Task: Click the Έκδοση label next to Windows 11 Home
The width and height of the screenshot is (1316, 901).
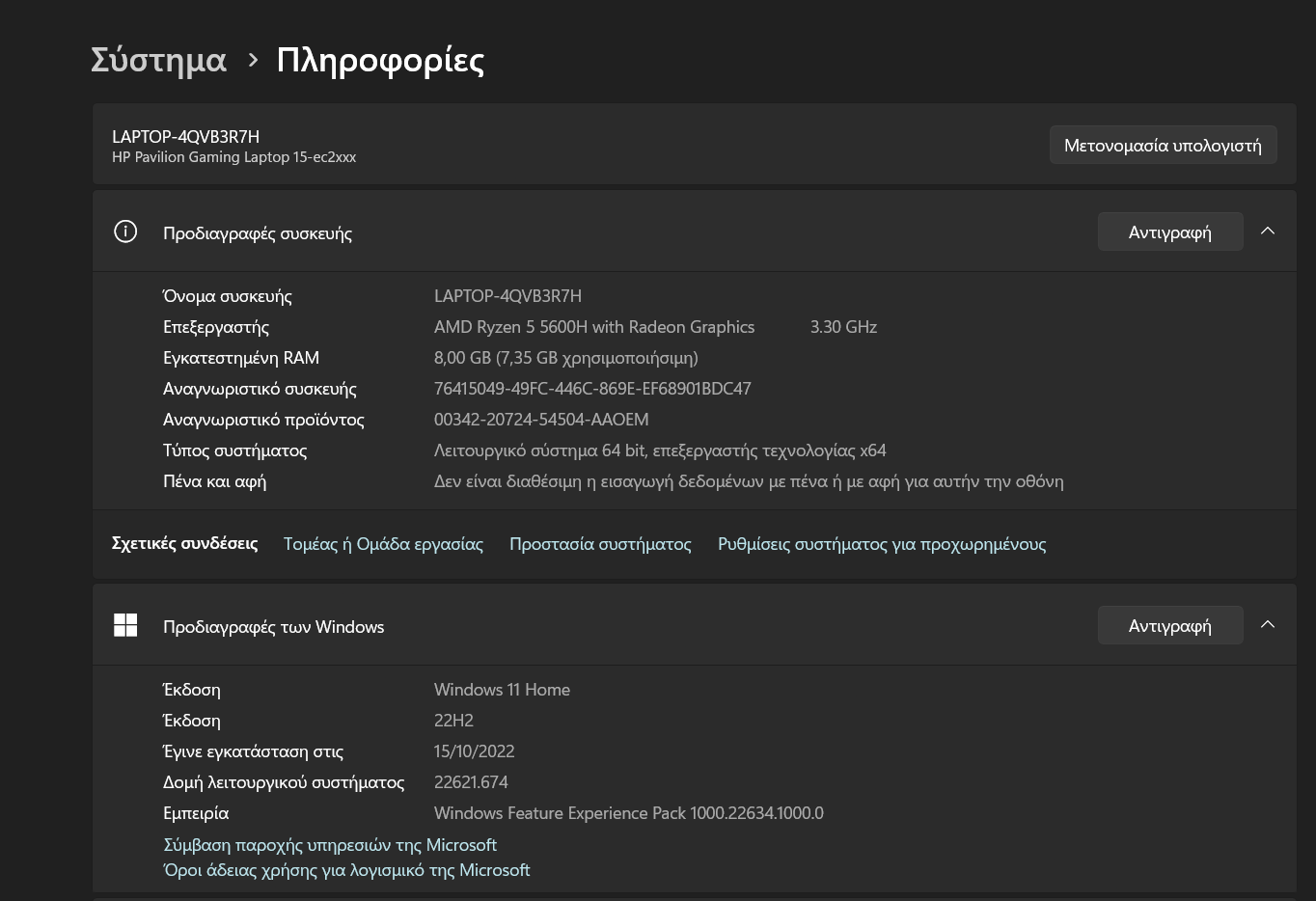Action: pyautogui.click(x=191, y=690)
